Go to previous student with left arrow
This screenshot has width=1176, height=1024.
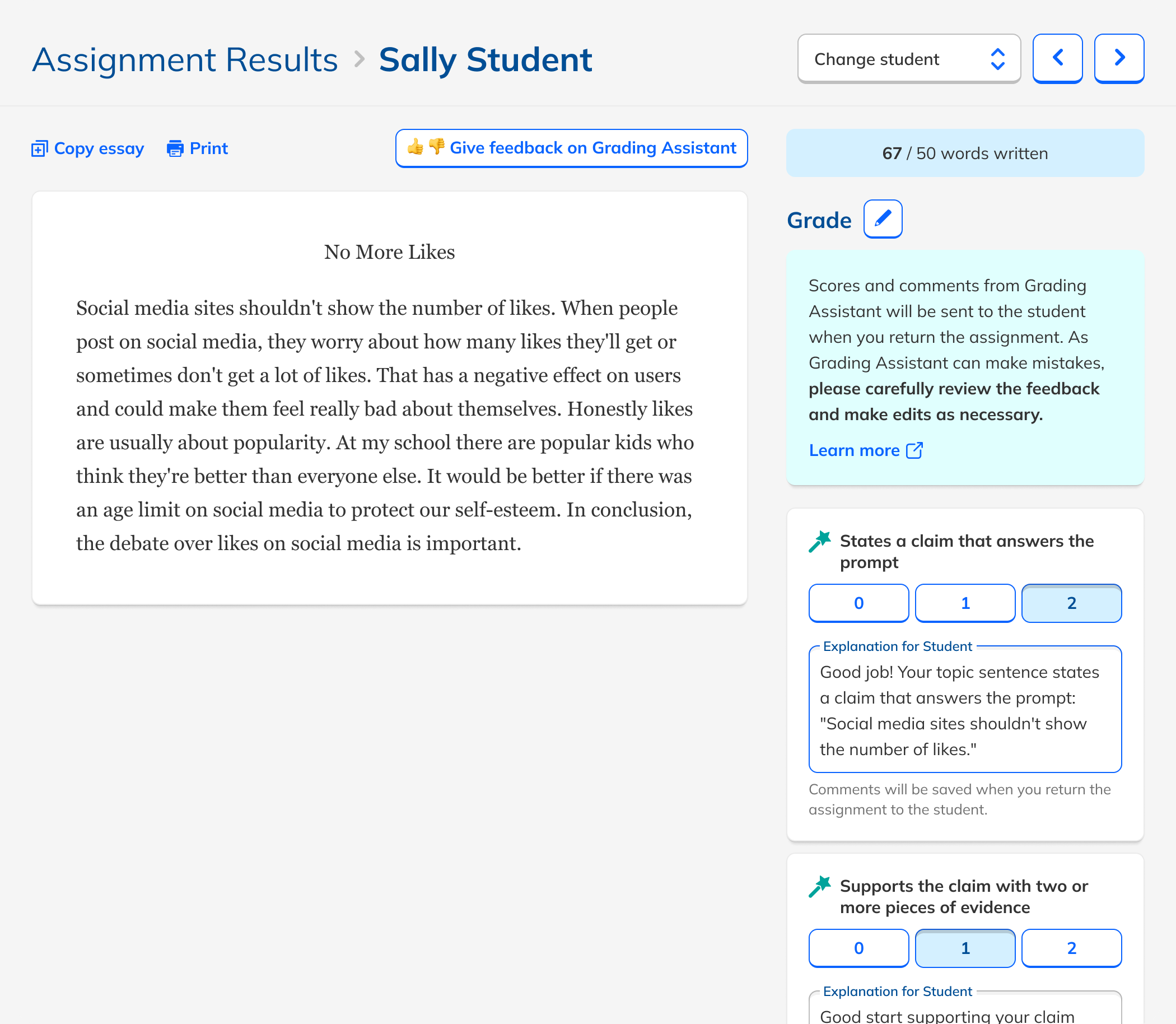(x=1057, y=58)
